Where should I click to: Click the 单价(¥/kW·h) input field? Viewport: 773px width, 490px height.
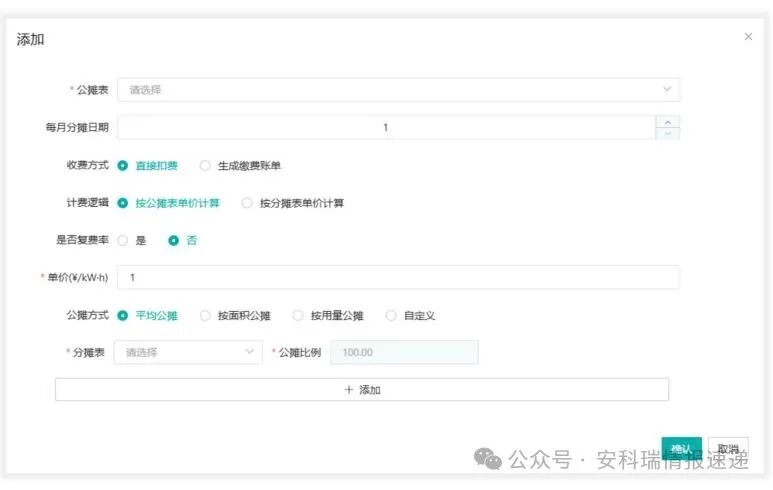click(x=398, y=277)
